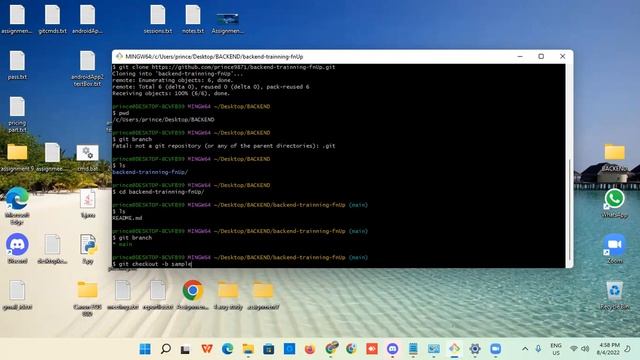Screen dimensions: 640x360
Task: Select cmd.bat desktop file
Action: (x=87, y=157)
